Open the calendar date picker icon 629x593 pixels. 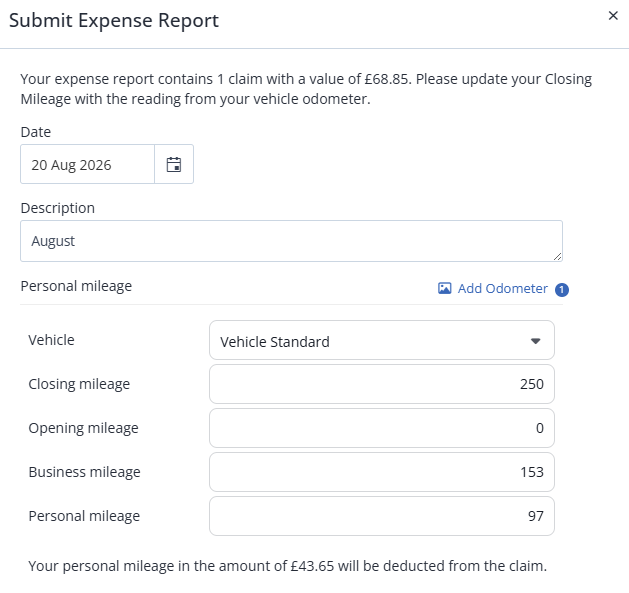tap(174, 164)
